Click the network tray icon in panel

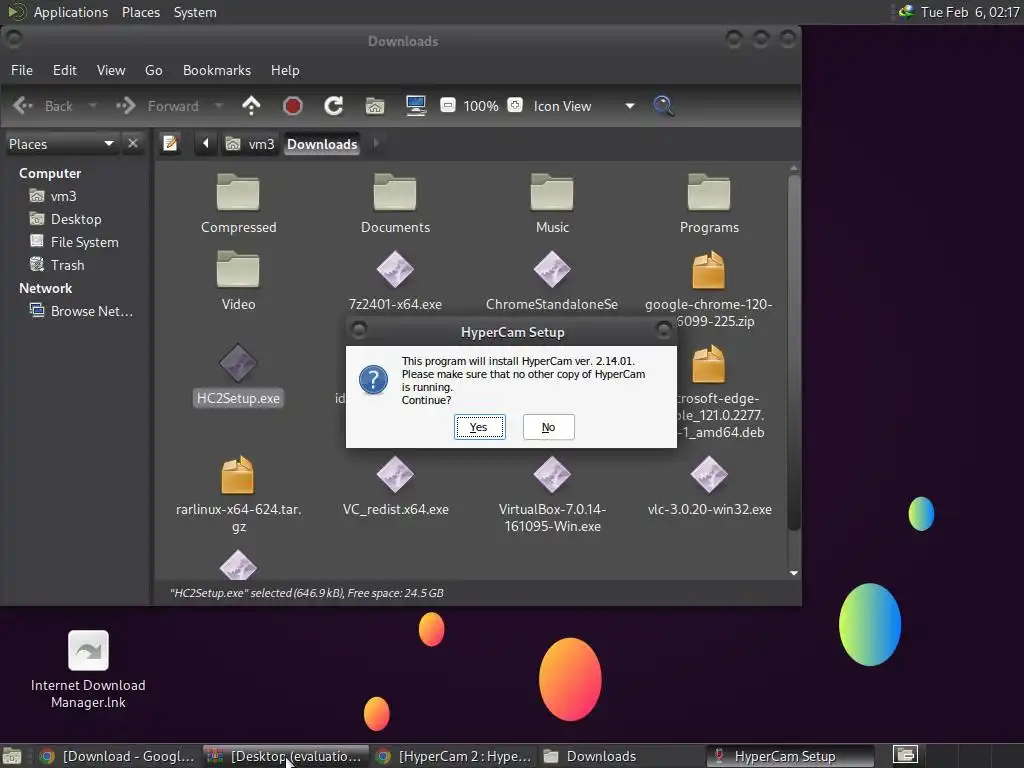point(906,12)
